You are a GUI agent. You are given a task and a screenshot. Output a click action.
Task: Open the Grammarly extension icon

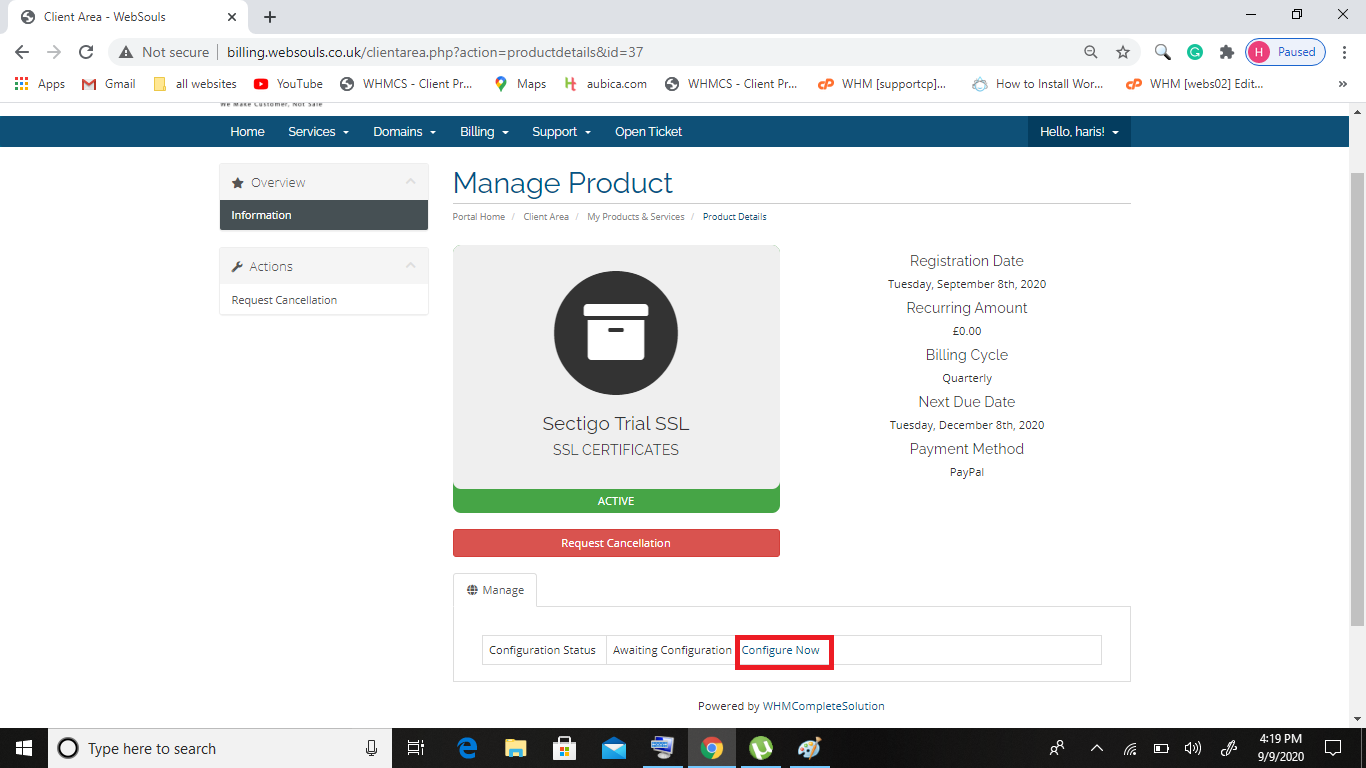[x=1194, y=52]
